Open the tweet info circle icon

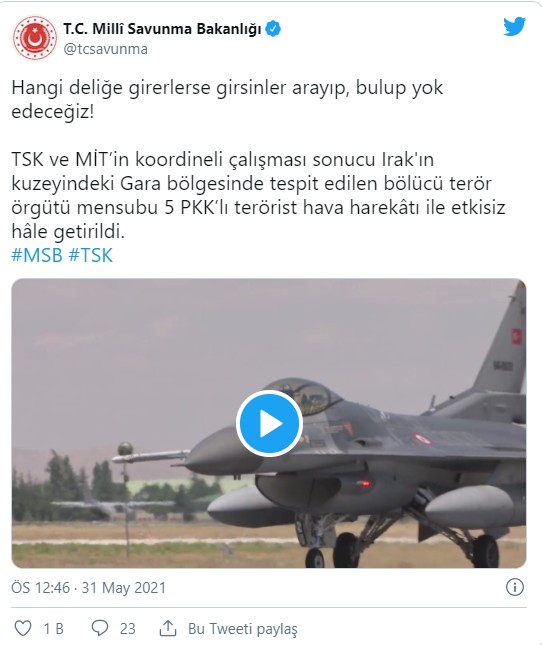[514, 587]
